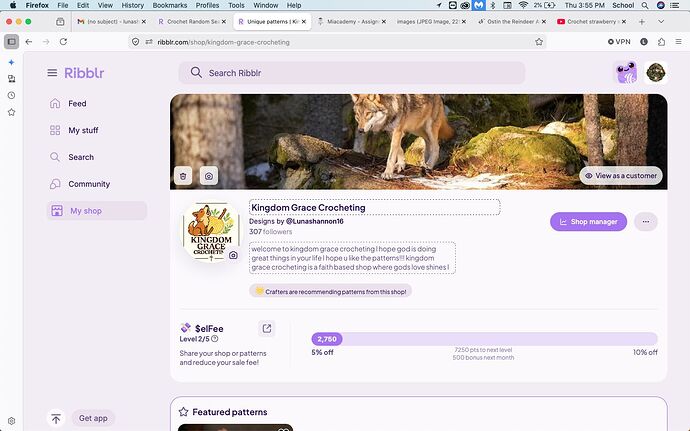Image resolution: width=690 pixels, height=431 pixels.
Task: Go back in Firefox
Action: pyautogui.click(x=29, y=42)
